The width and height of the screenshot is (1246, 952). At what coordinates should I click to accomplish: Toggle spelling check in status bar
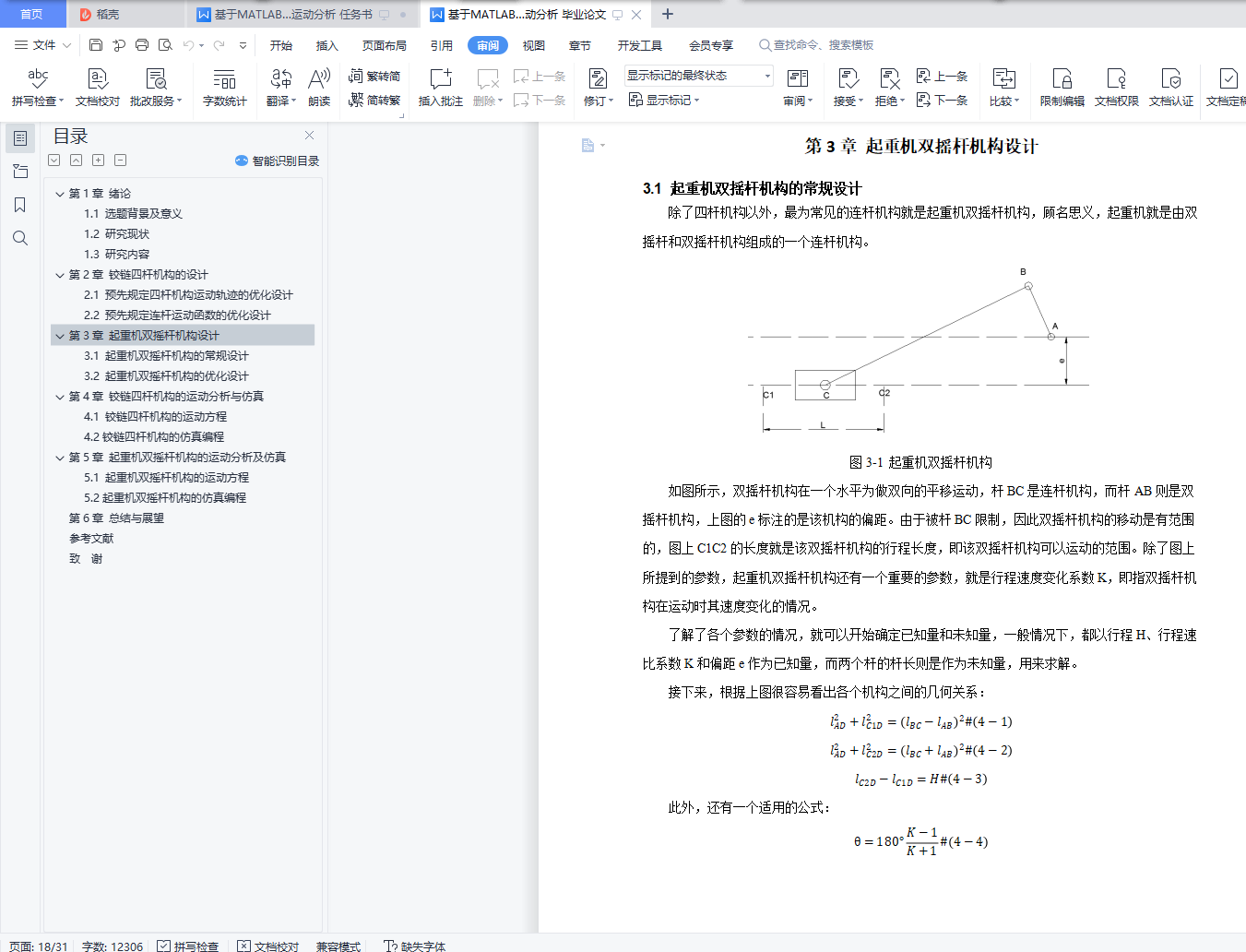(188, 946)
